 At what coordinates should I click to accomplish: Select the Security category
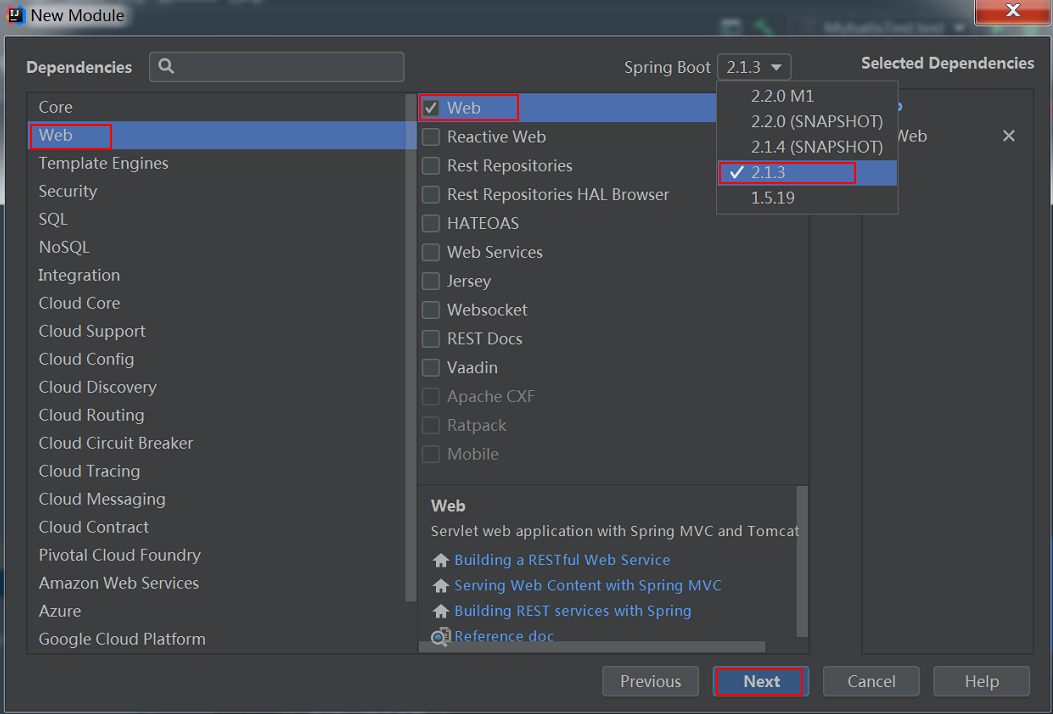(218, 191)
